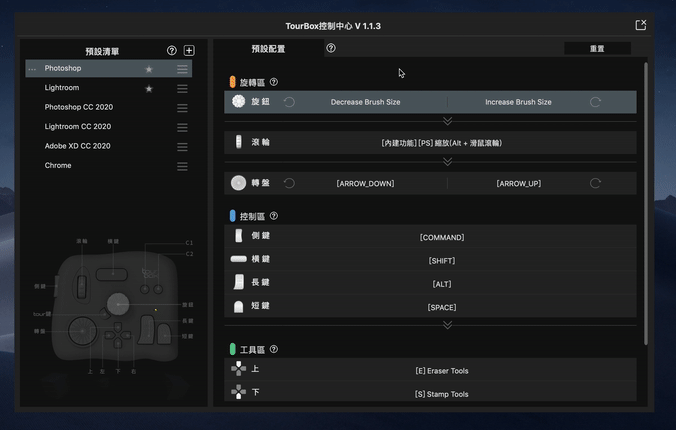The image size is (676, 430).
Task: Edit the [SPACE] assignment
Action: pyautogui.click(x=442, y=307)
